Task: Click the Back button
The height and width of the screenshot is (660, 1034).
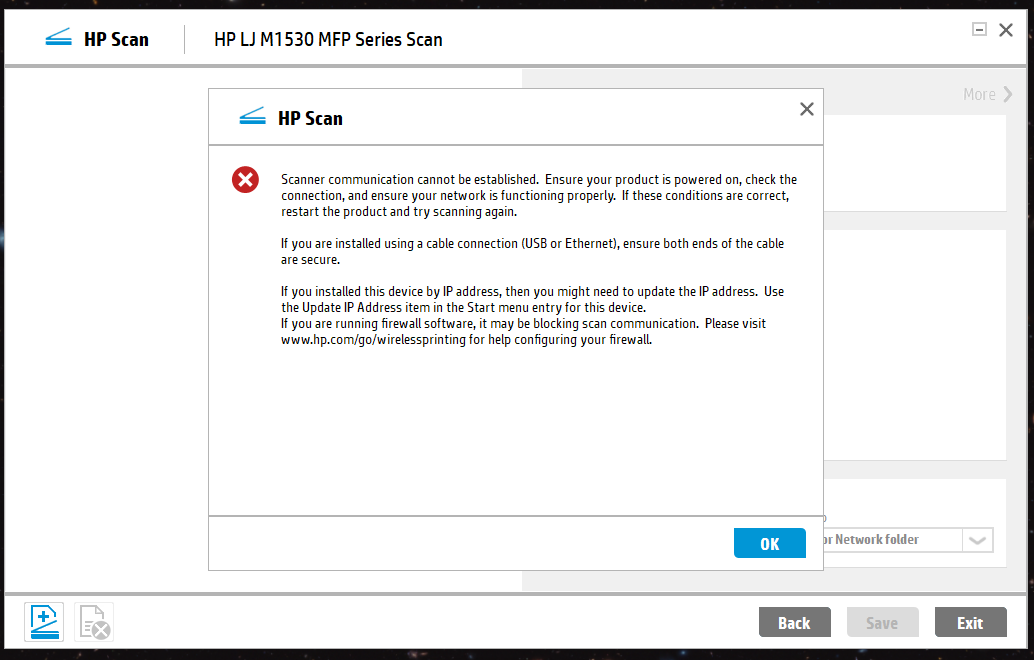Action: (x=794, y=622)
